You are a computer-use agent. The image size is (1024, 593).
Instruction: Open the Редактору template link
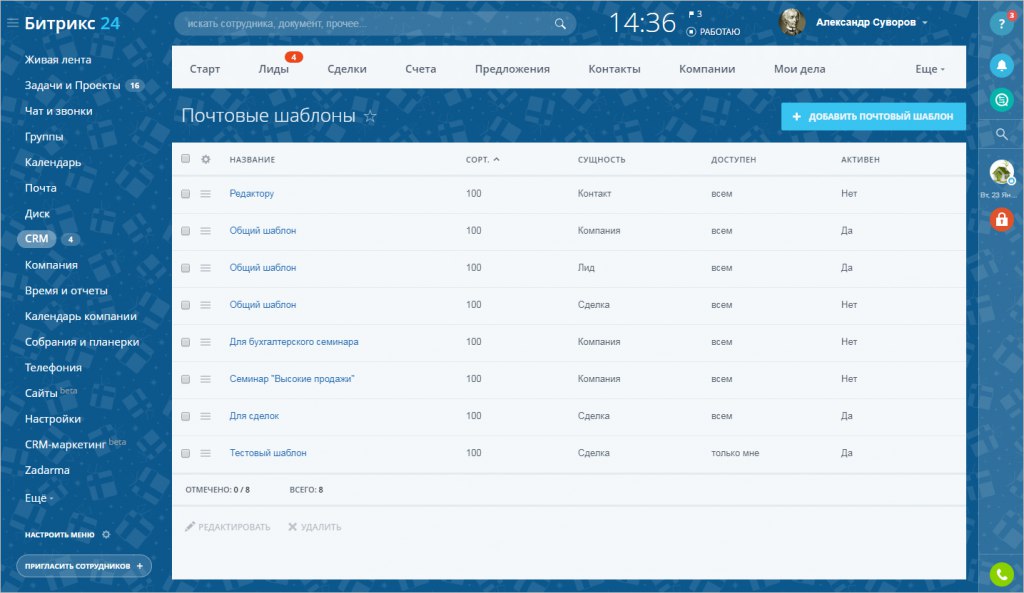251,193
